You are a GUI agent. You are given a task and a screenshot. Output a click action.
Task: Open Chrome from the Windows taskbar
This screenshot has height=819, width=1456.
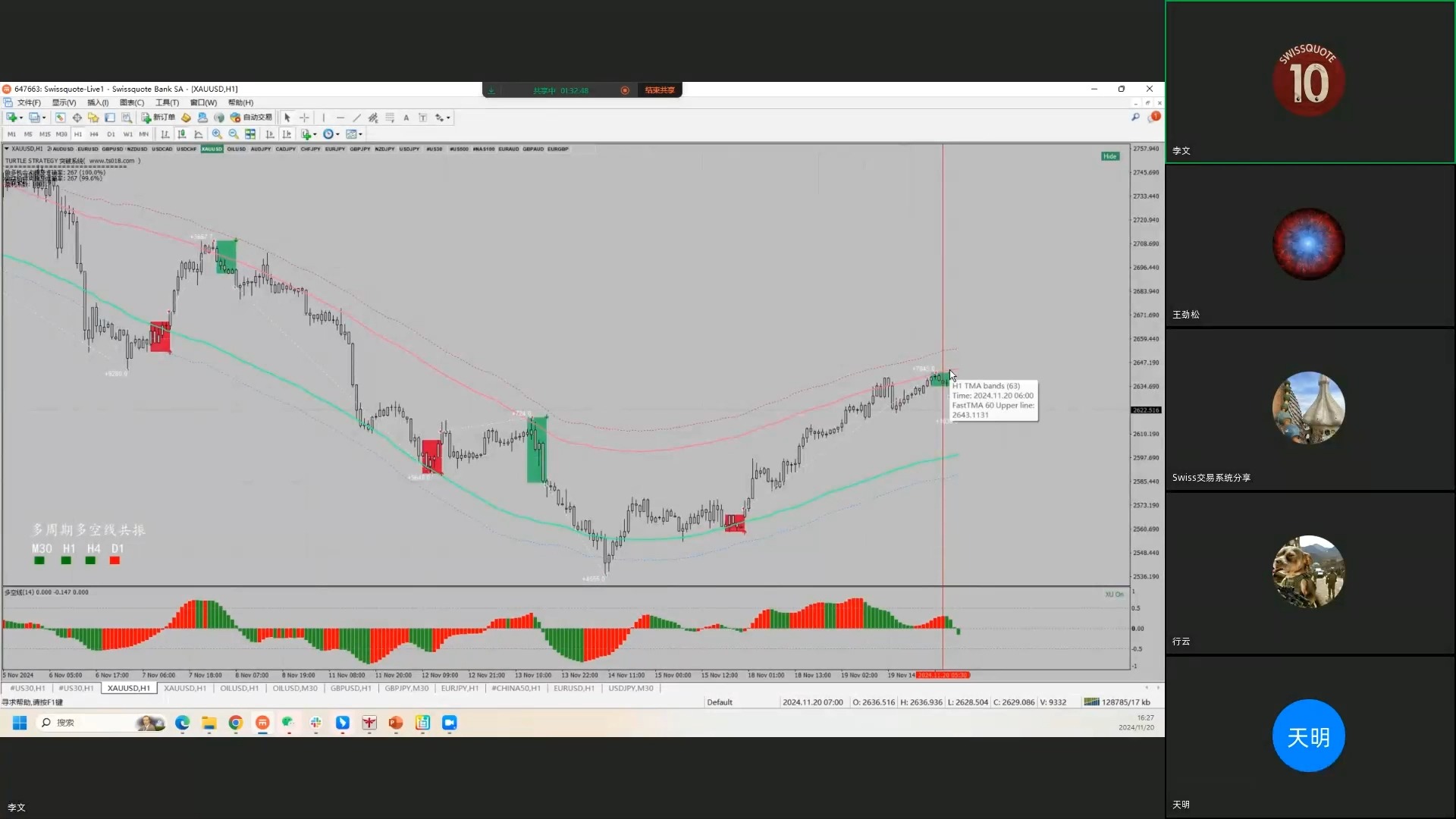click(236, 723)
